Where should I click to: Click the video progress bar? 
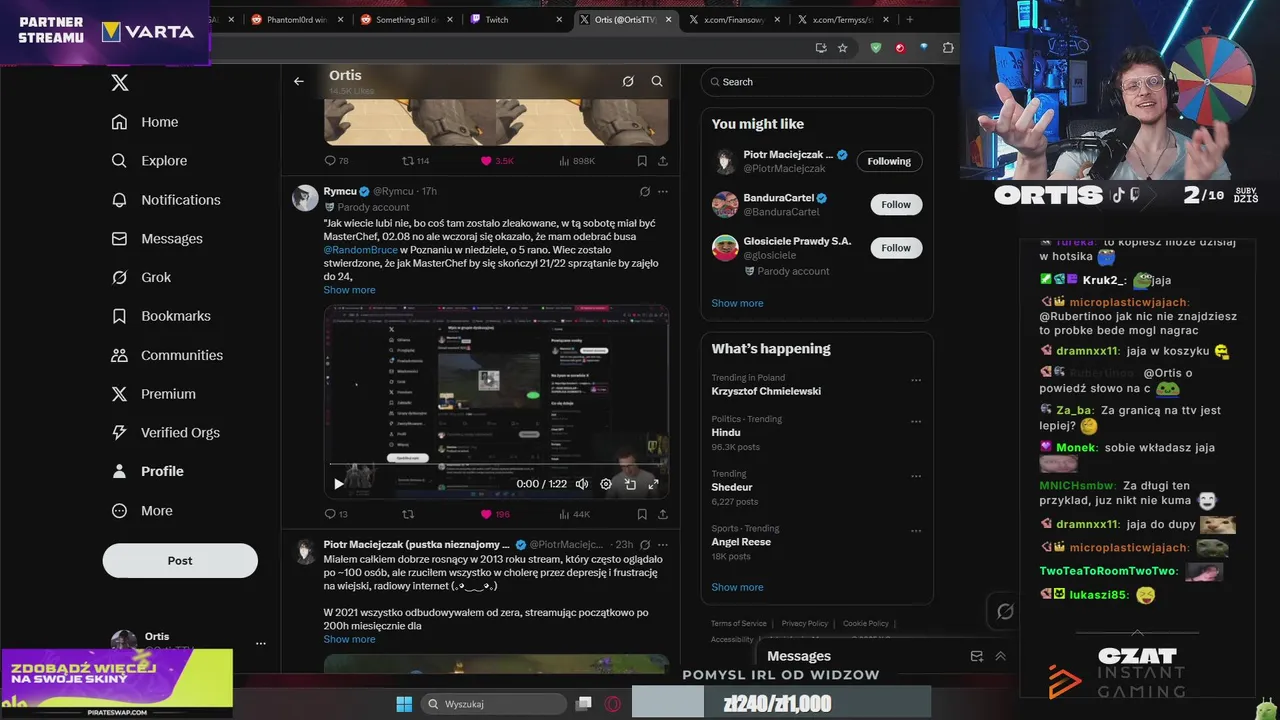496,466
